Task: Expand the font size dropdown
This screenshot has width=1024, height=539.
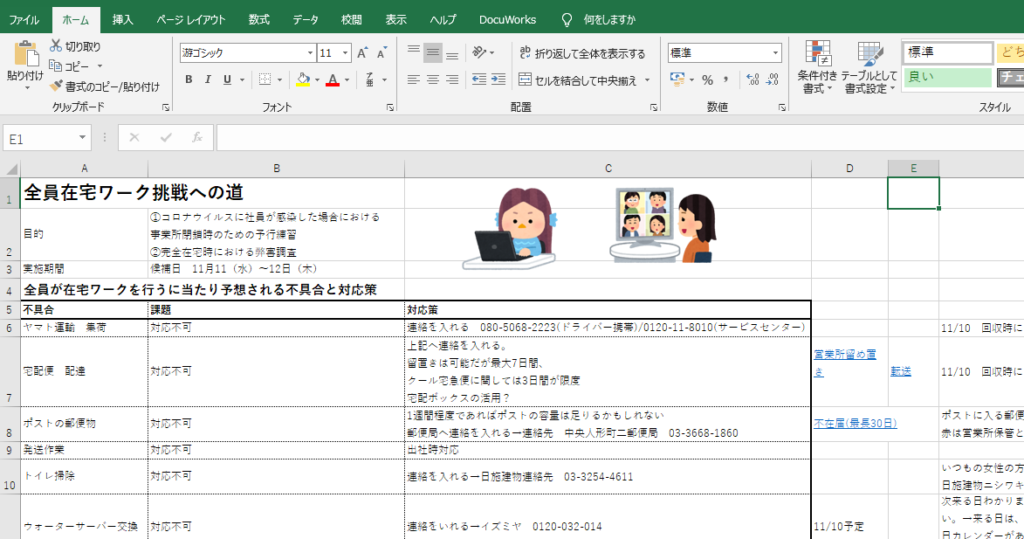Action: [x=345, y=53]
